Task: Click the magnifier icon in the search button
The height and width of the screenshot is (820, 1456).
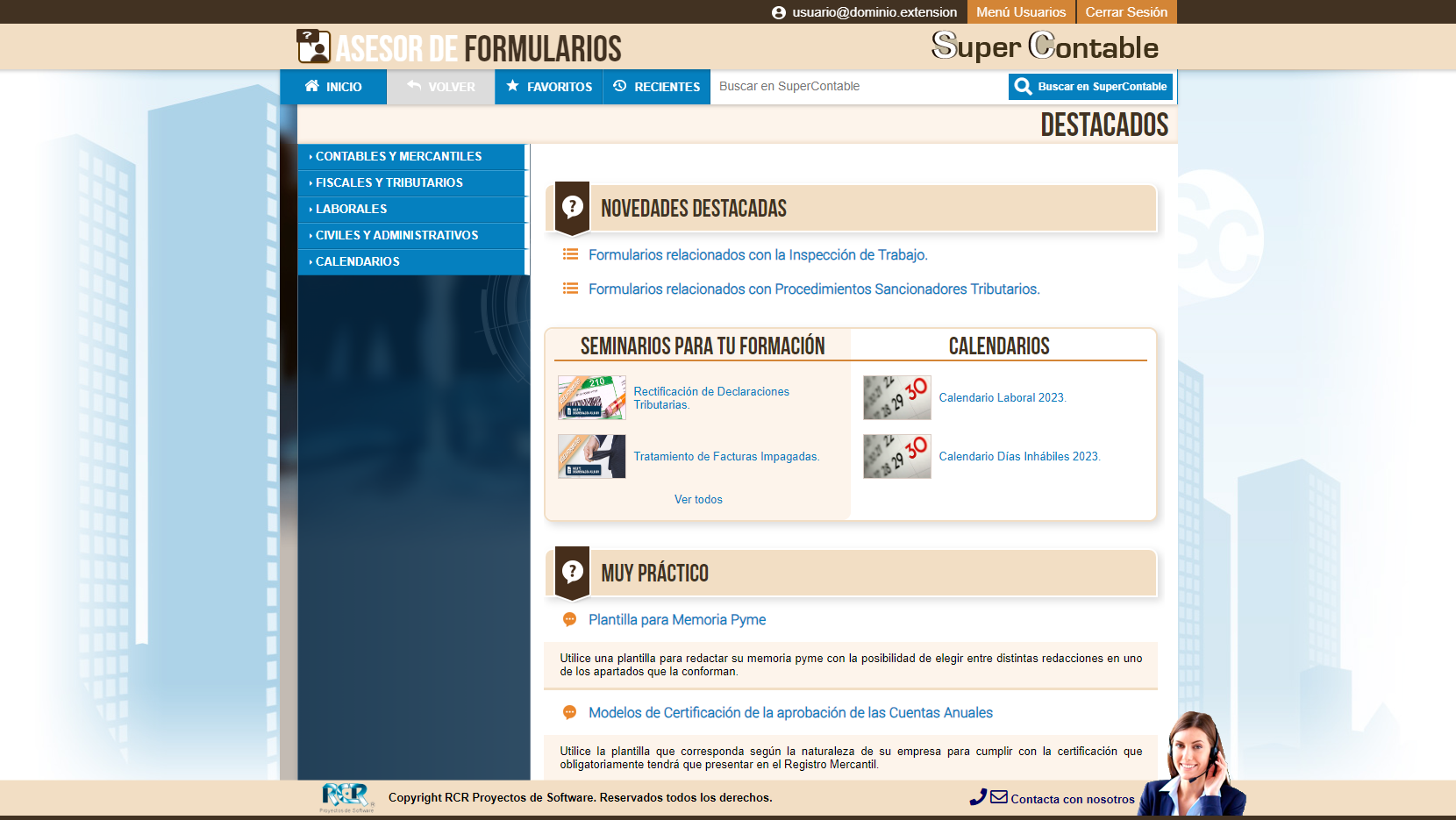Action: [x=1023, y=86]
